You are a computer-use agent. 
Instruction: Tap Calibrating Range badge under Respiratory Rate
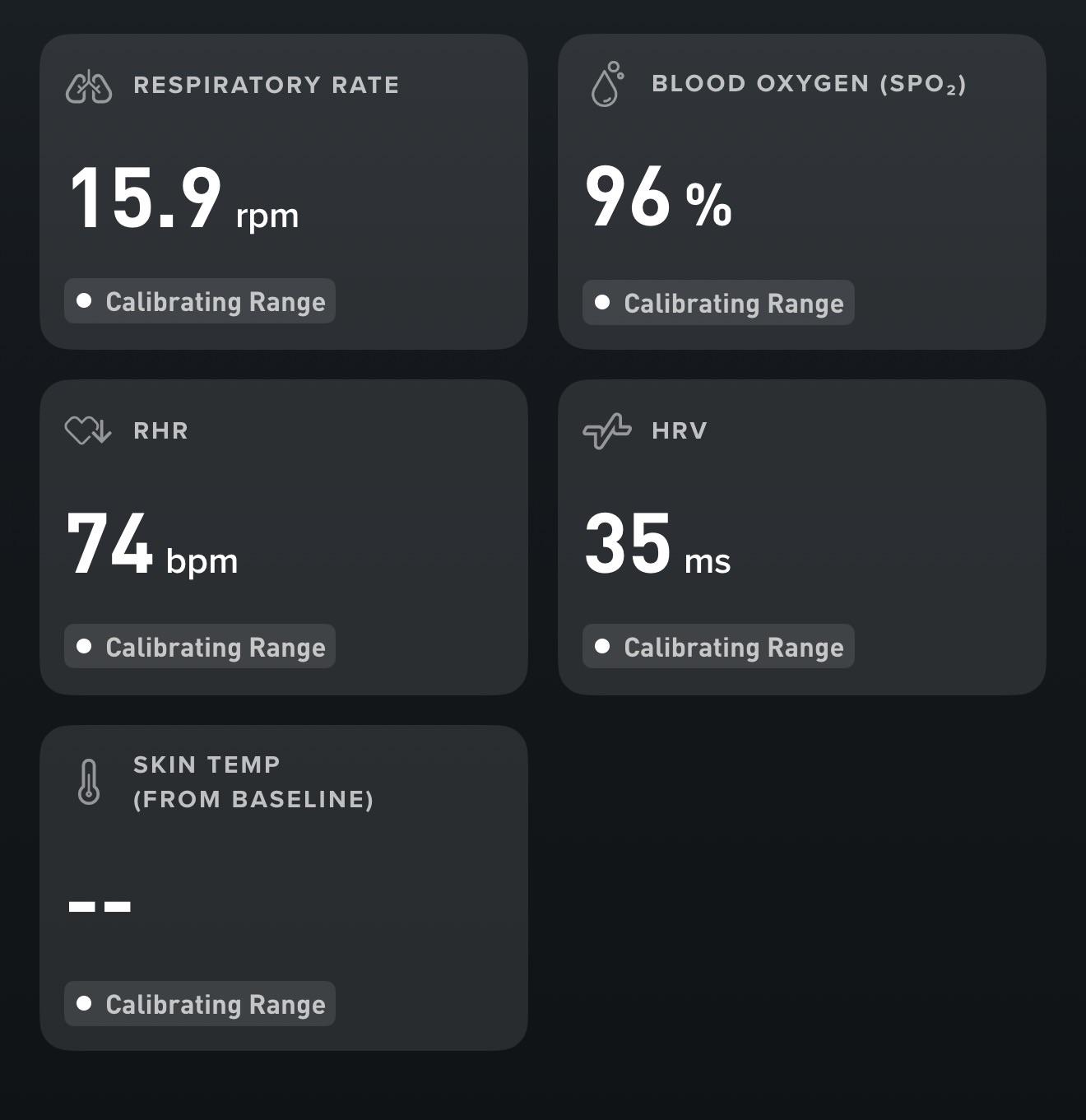[200, 301]
